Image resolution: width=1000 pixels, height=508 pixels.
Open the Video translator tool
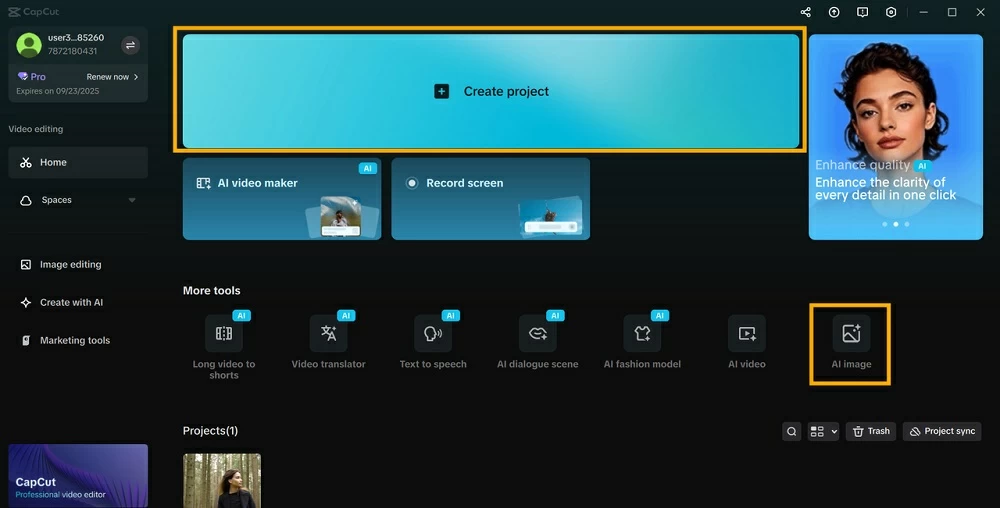click(328, 334)
